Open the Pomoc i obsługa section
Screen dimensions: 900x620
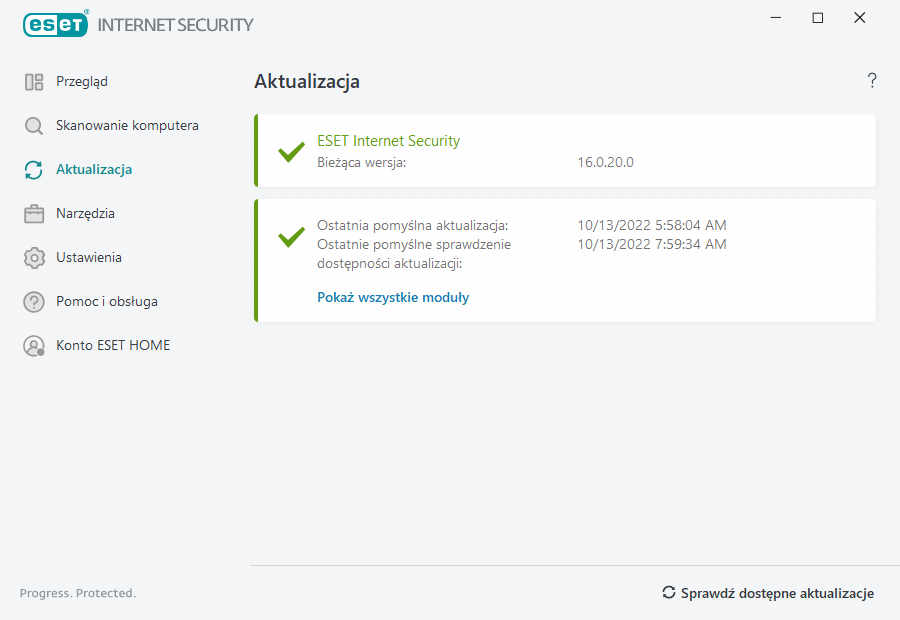pos(107,302)
